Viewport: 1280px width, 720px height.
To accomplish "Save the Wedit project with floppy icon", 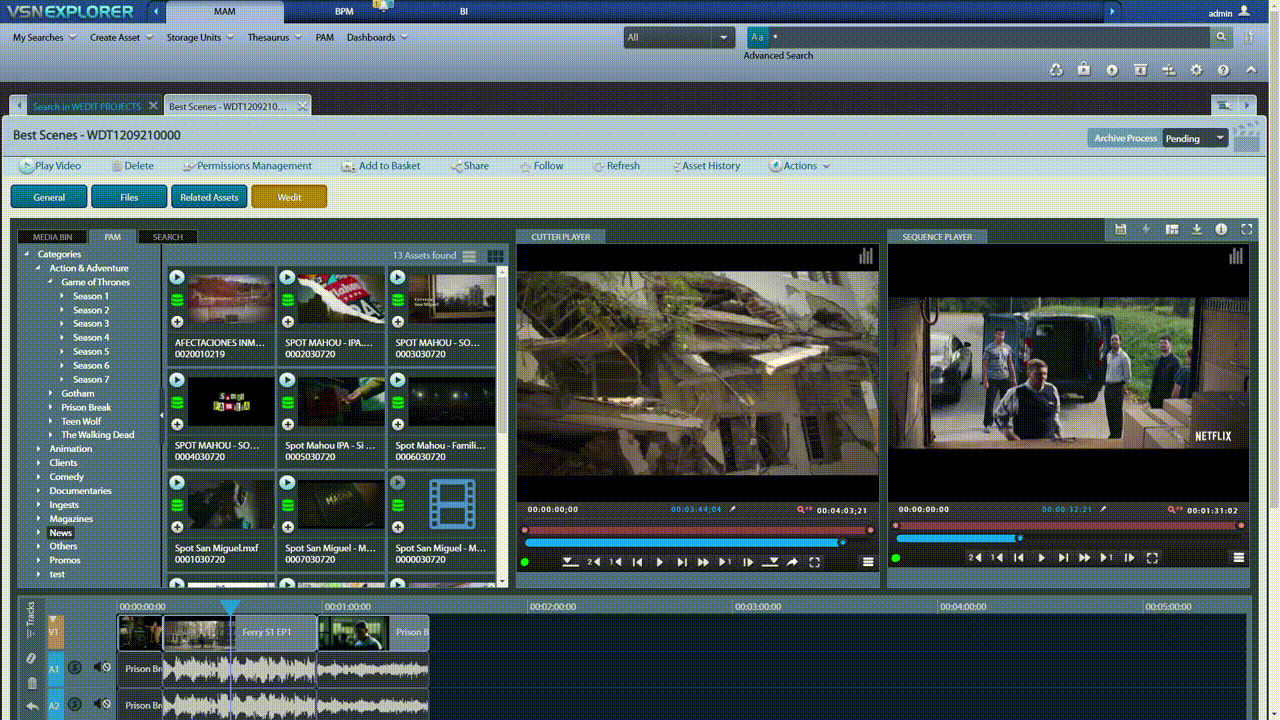I will [x=1121, y=229].
